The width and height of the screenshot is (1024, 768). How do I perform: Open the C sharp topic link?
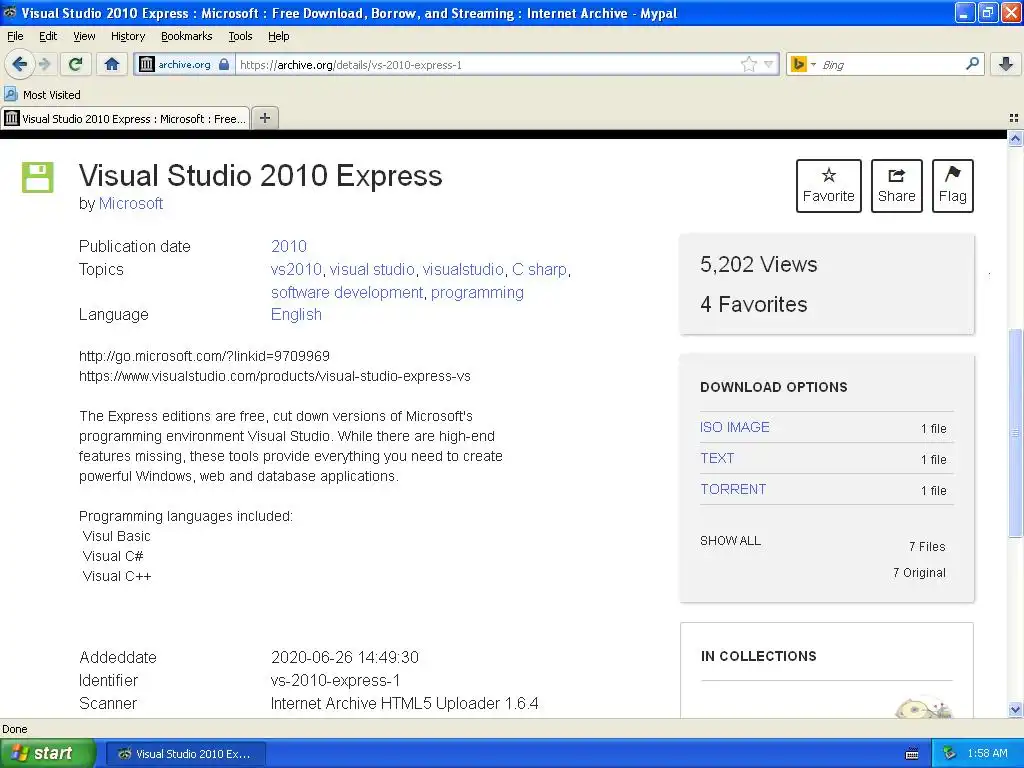click(539, 269)
